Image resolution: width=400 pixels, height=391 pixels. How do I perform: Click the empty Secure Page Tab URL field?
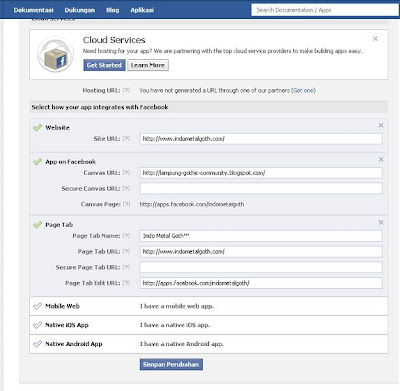261,267
